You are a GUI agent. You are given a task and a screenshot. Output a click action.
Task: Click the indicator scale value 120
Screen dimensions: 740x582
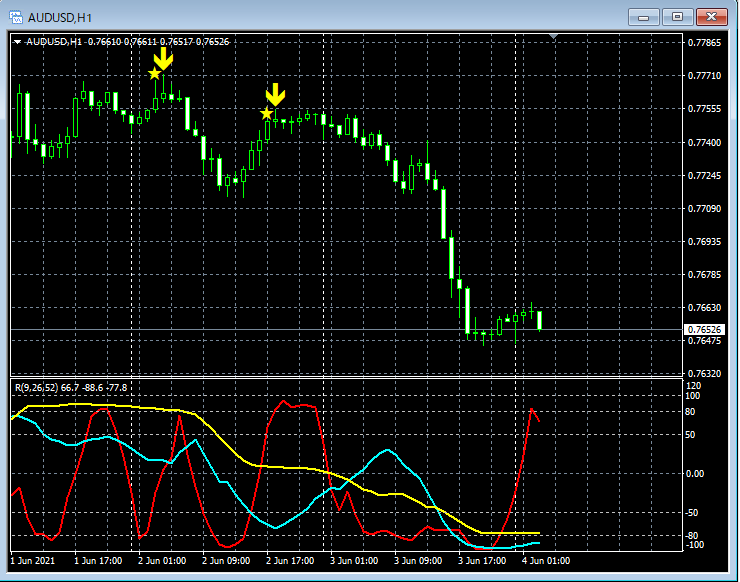click(x=693, y=386)
